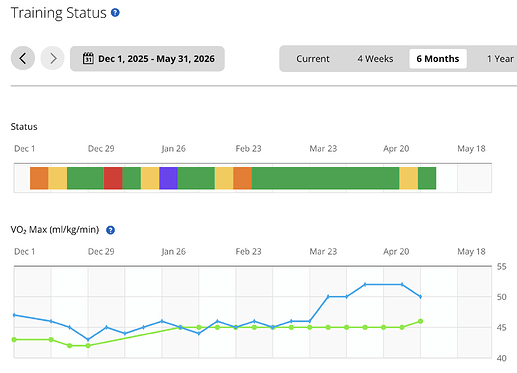
Task: Click May 18 label above status bar
Action: [x=471, y=149]
